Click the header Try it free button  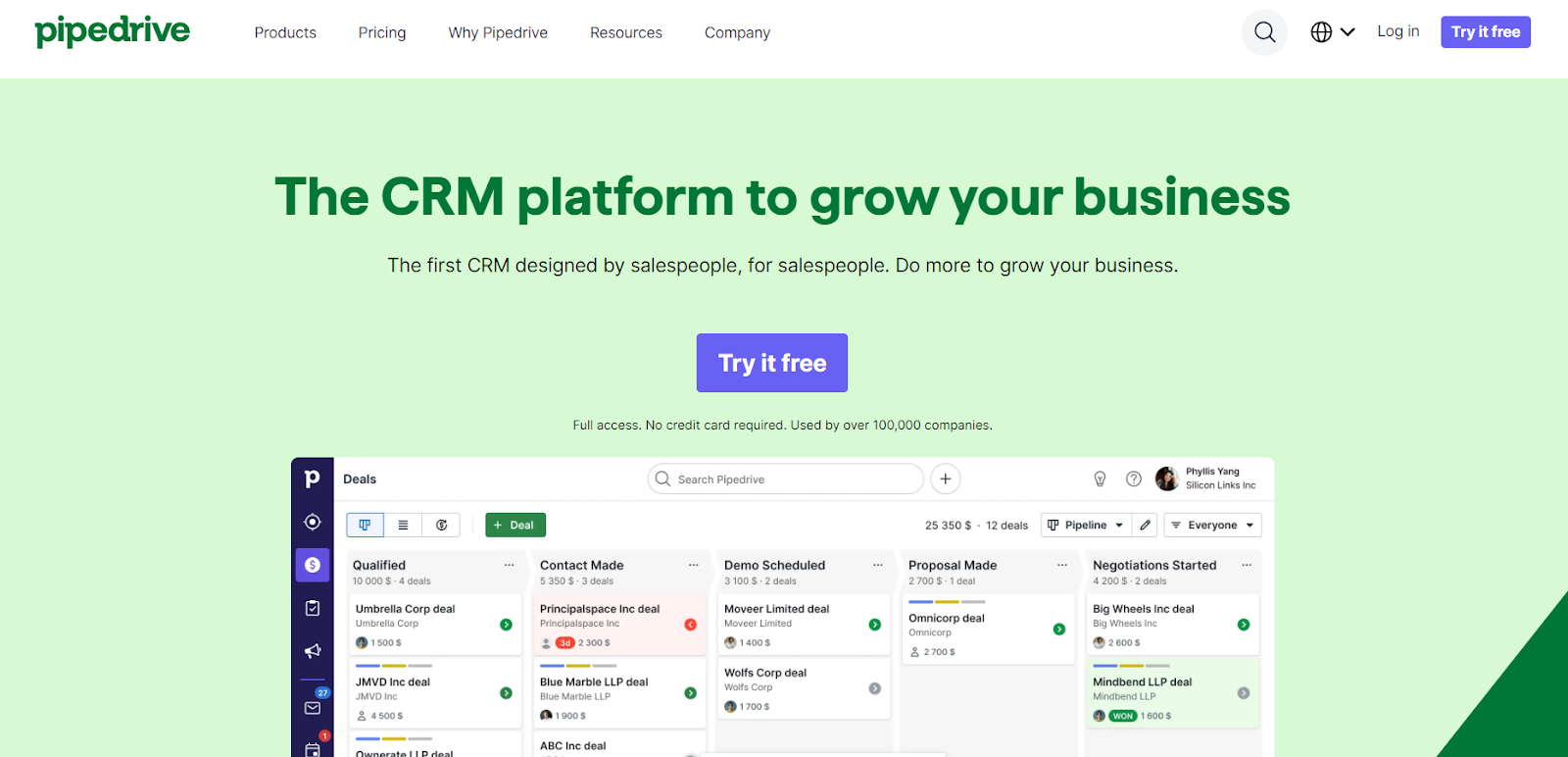coord(1486,32)
